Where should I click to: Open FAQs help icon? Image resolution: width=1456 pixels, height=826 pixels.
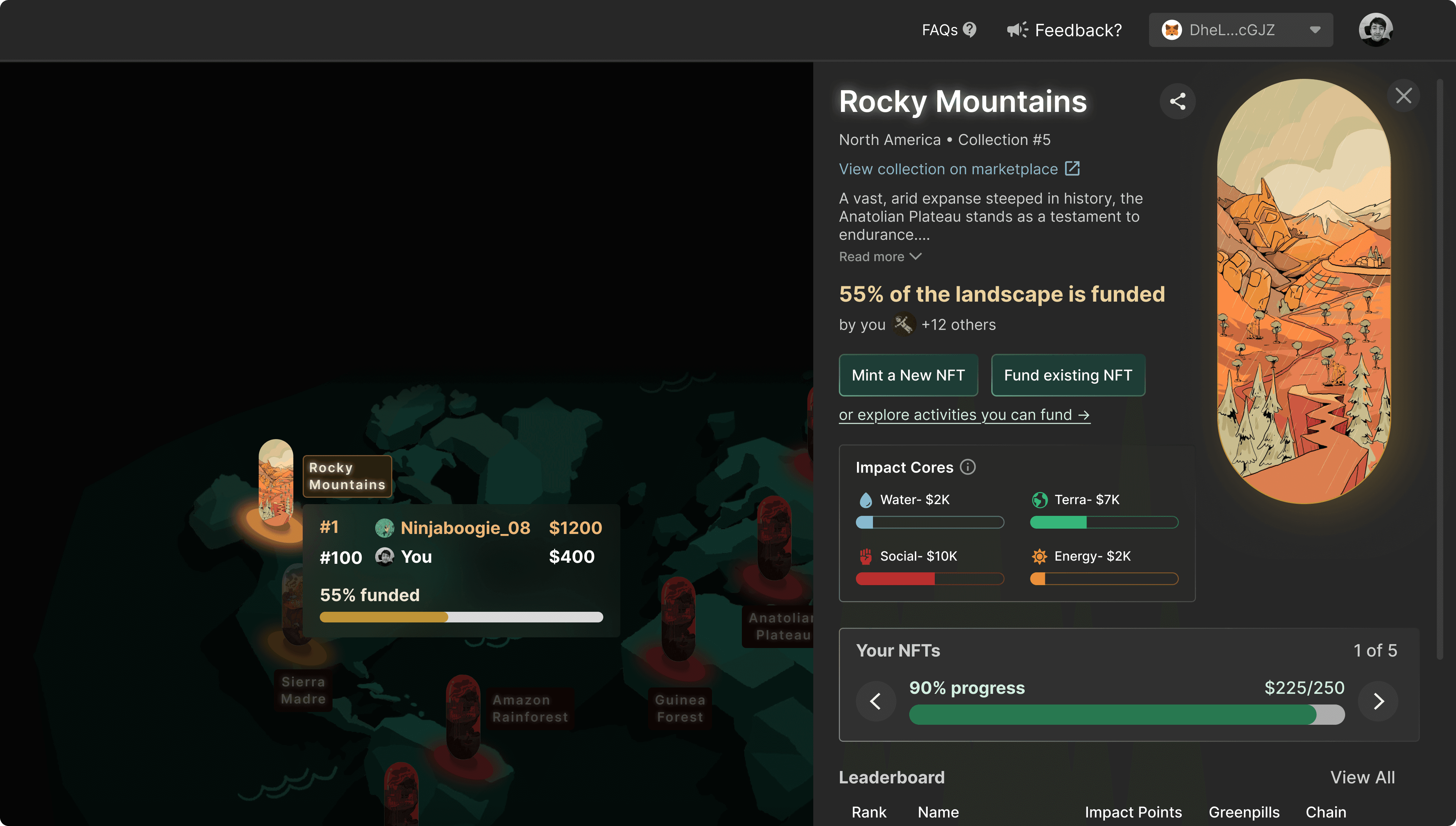(970, 29)
